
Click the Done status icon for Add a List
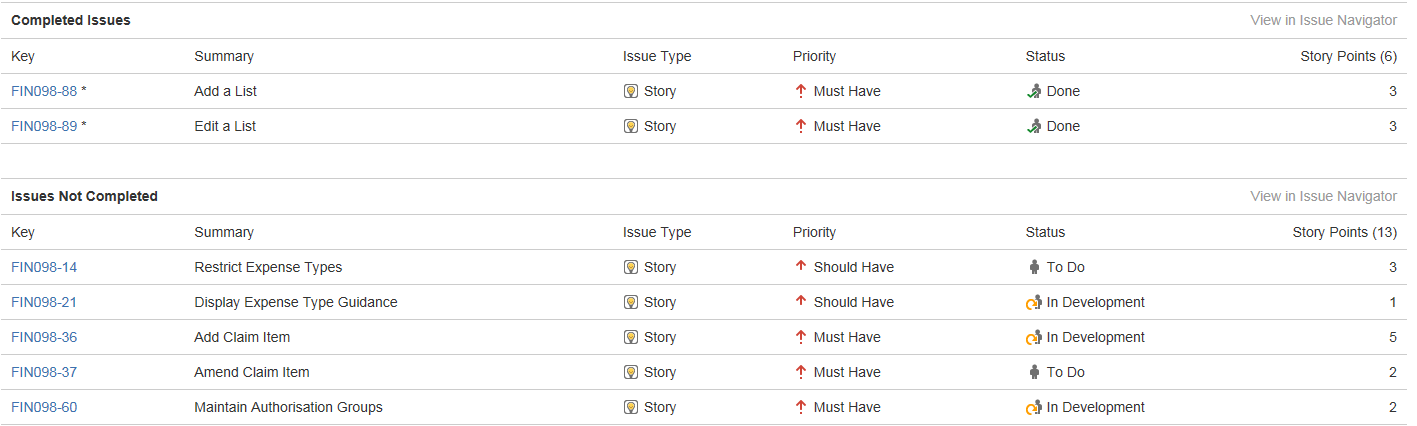(x=1034, y=91)
